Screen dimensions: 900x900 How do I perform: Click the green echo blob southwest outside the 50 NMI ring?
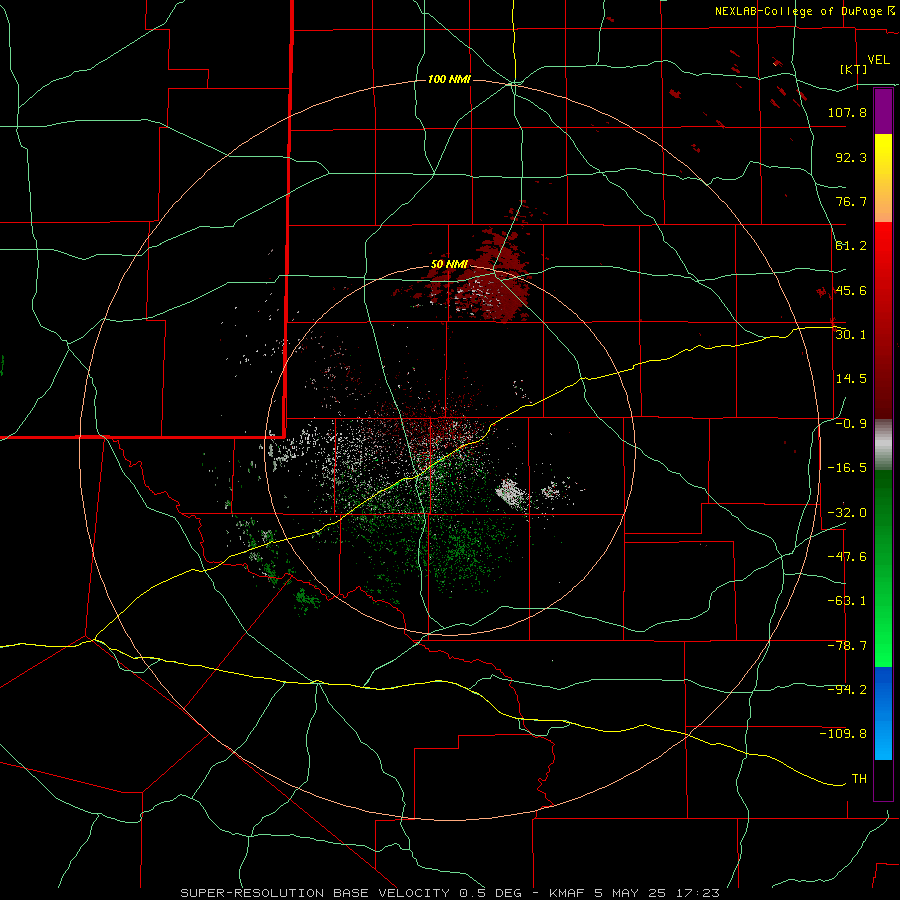[308, 600]
